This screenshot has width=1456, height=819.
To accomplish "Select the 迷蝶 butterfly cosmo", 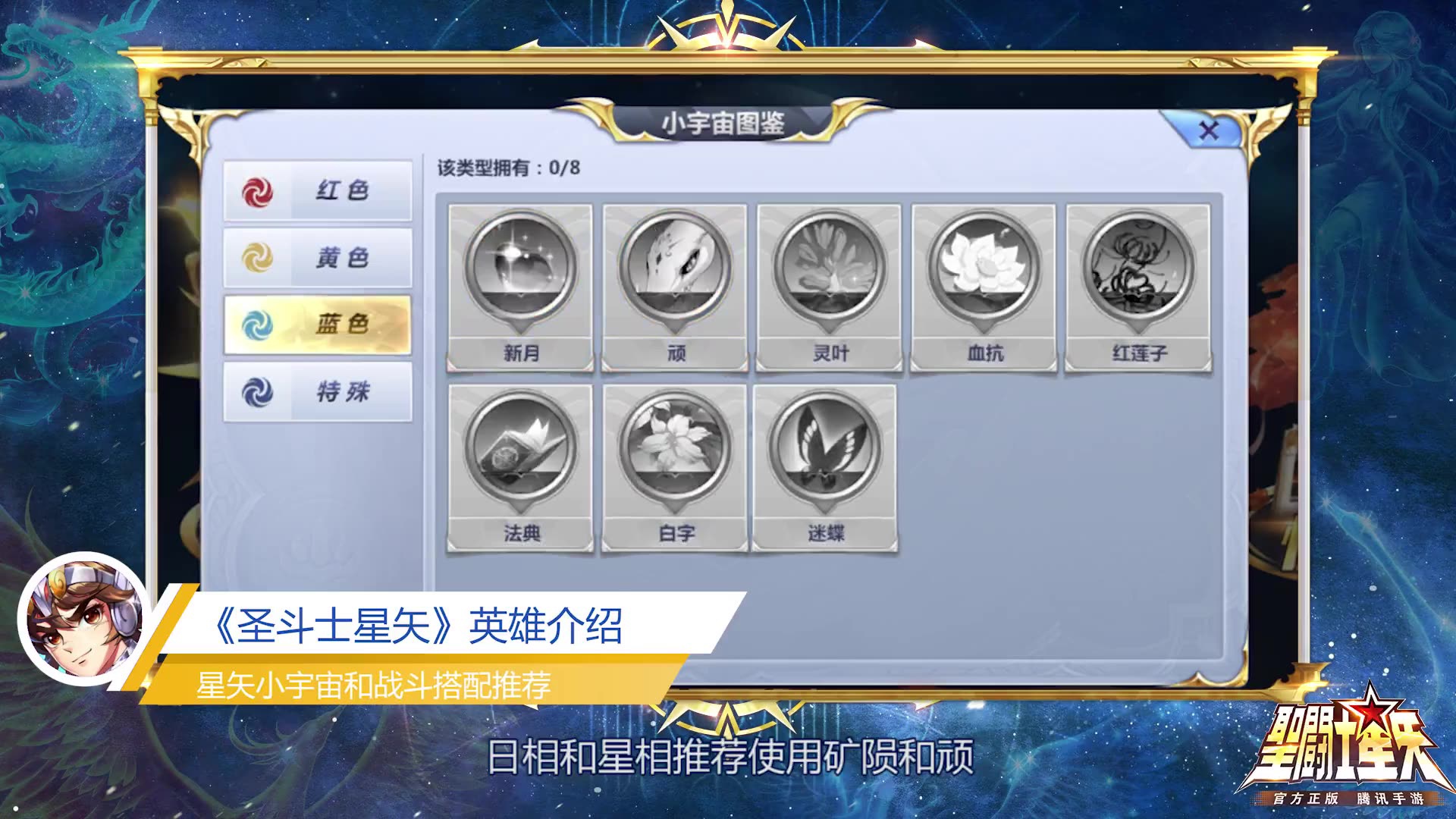I will click(825, 468).
